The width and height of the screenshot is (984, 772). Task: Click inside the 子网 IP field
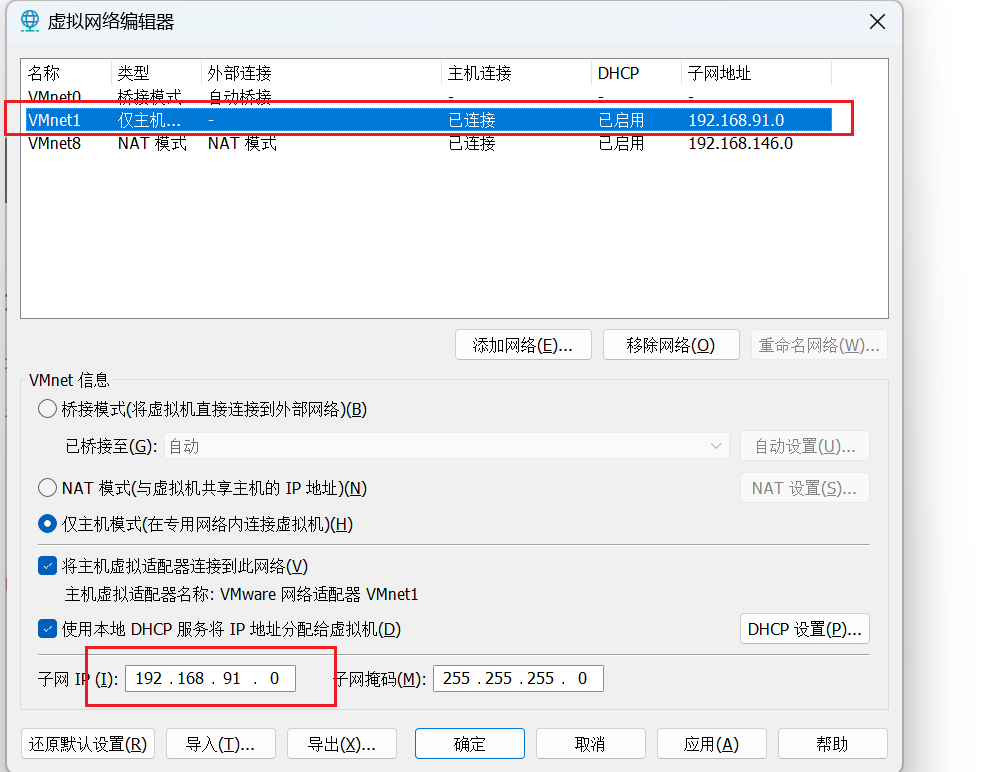pos(210,679)
